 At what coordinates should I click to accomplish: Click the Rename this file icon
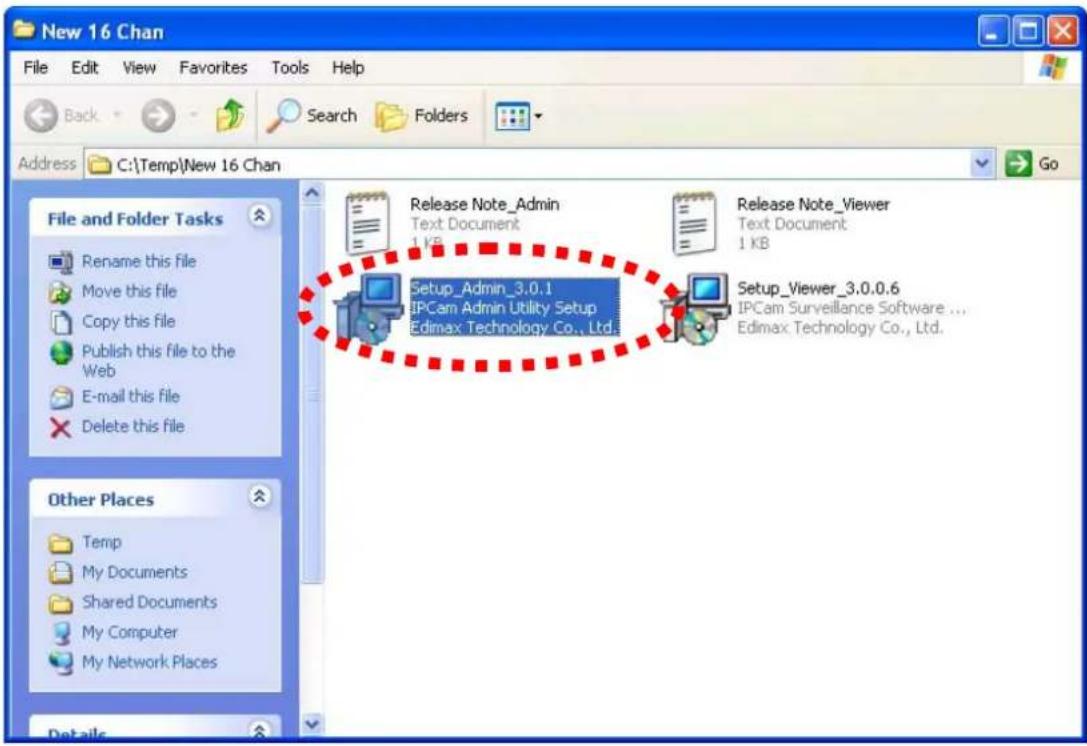61,262
